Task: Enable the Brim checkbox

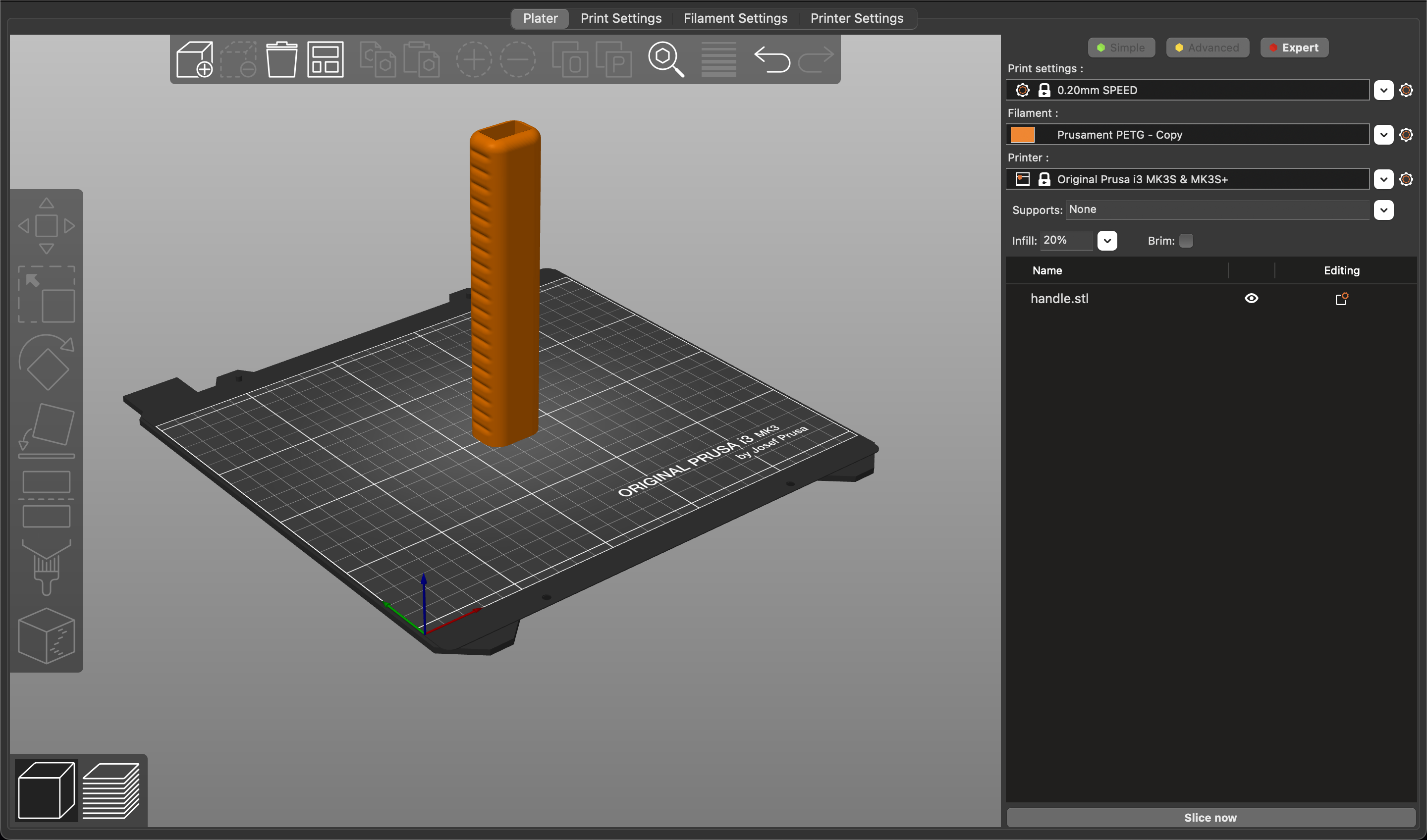Action: pyautogui.click(x=1186, y=241)
